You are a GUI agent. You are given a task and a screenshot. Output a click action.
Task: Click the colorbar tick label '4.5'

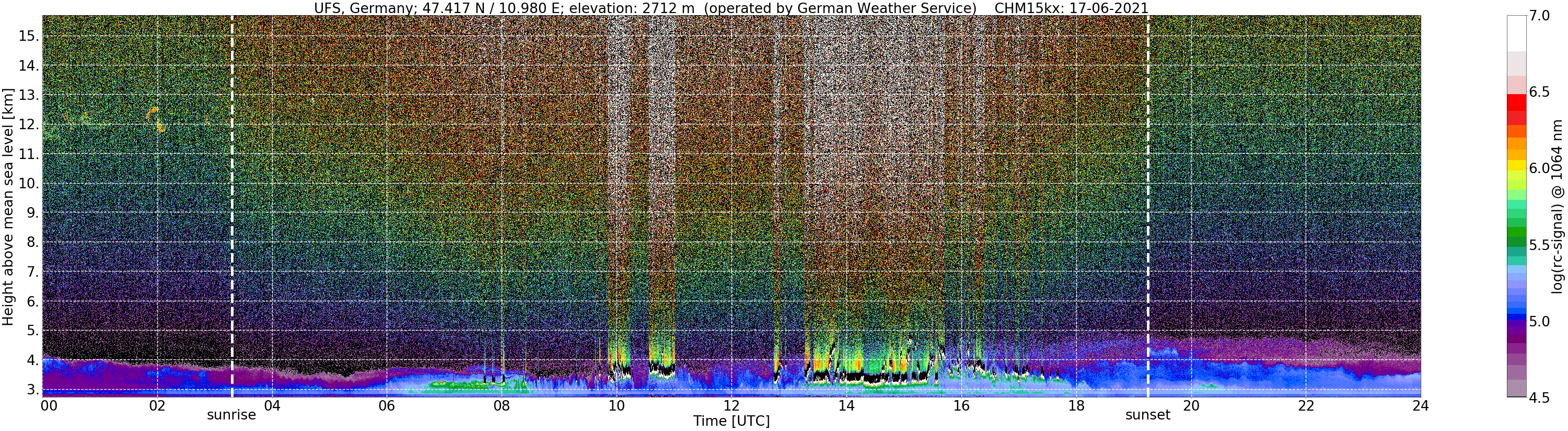[1539, 398]
